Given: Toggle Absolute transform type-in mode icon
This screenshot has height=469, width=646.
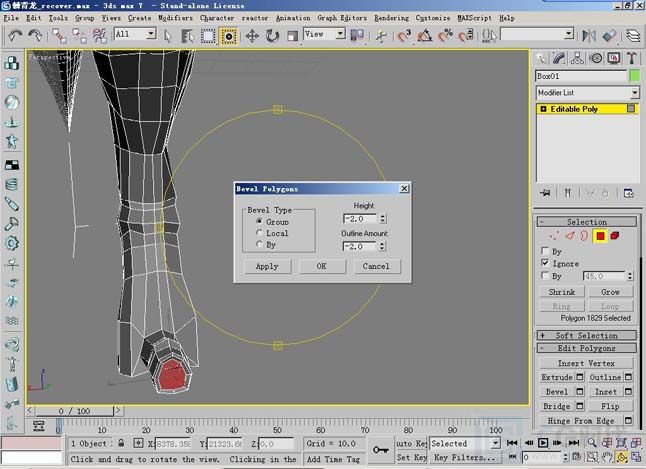Looking at the screenshot, I should coord(138,443).
